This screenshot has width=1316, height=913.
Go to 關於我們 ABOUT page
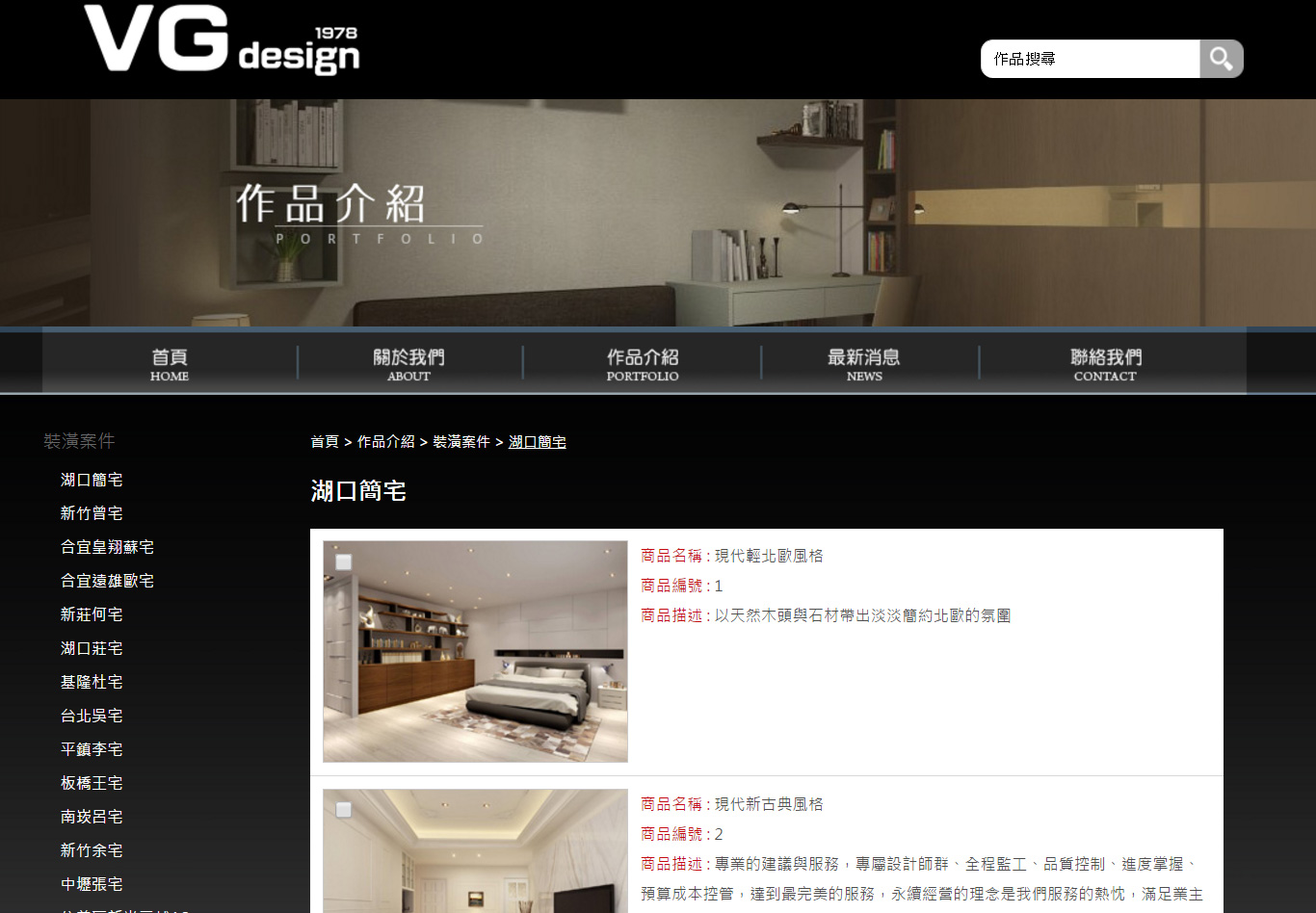tap(408, 364)
